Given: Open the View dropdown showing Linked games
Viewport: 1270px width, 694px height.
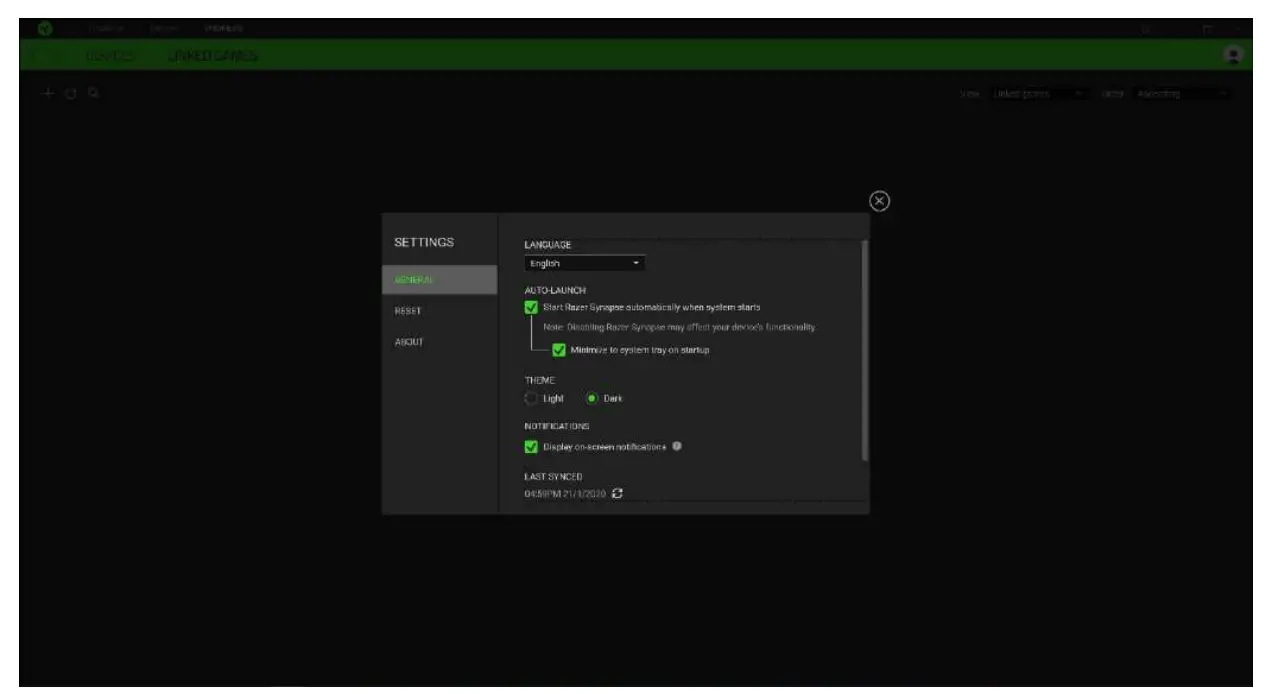Looking at the screenshot, I should pos(1040,94).
